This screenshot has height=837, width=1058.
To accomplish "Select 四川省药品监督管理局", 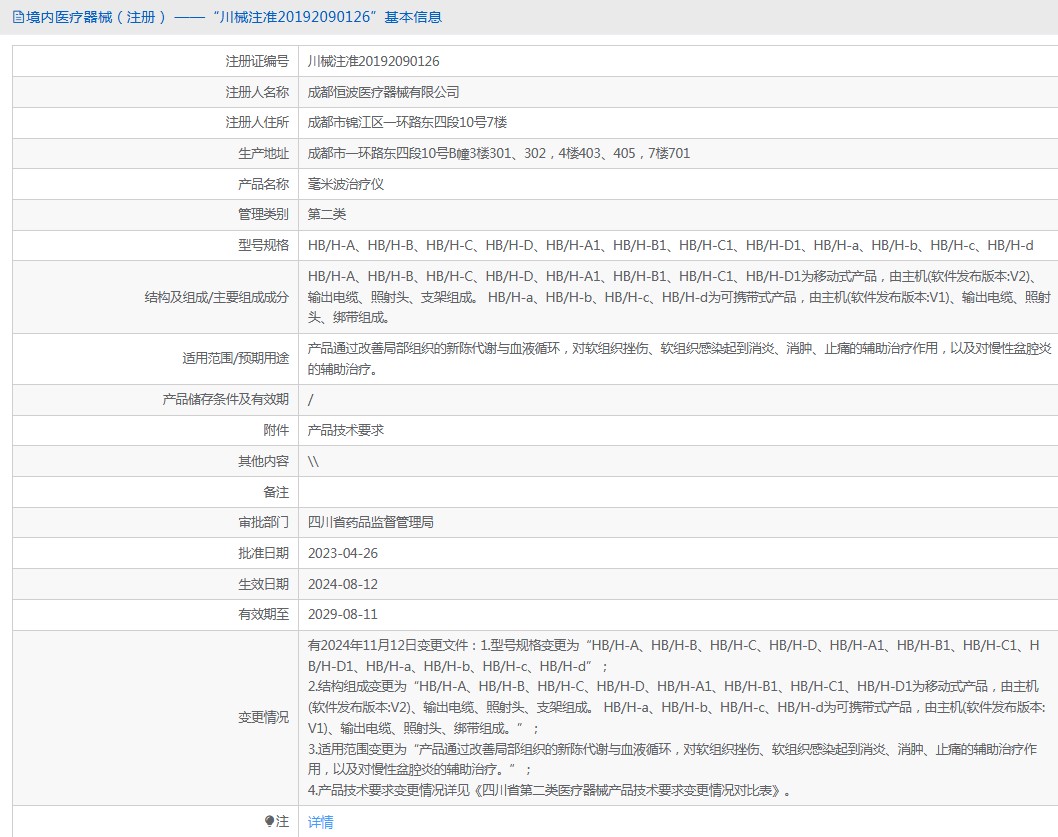I will pos(370,522).
